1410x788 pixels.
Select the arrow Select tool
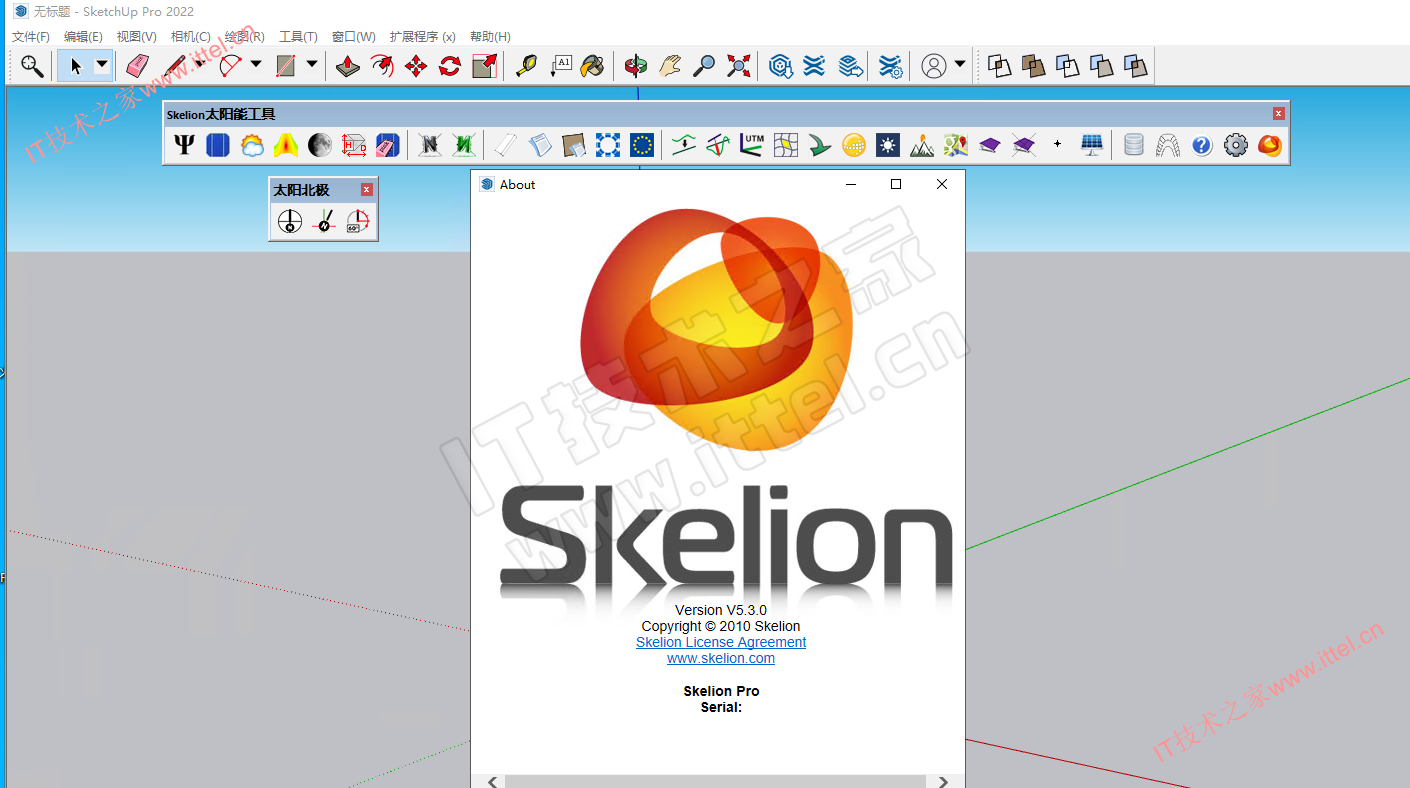coord(76,66)
